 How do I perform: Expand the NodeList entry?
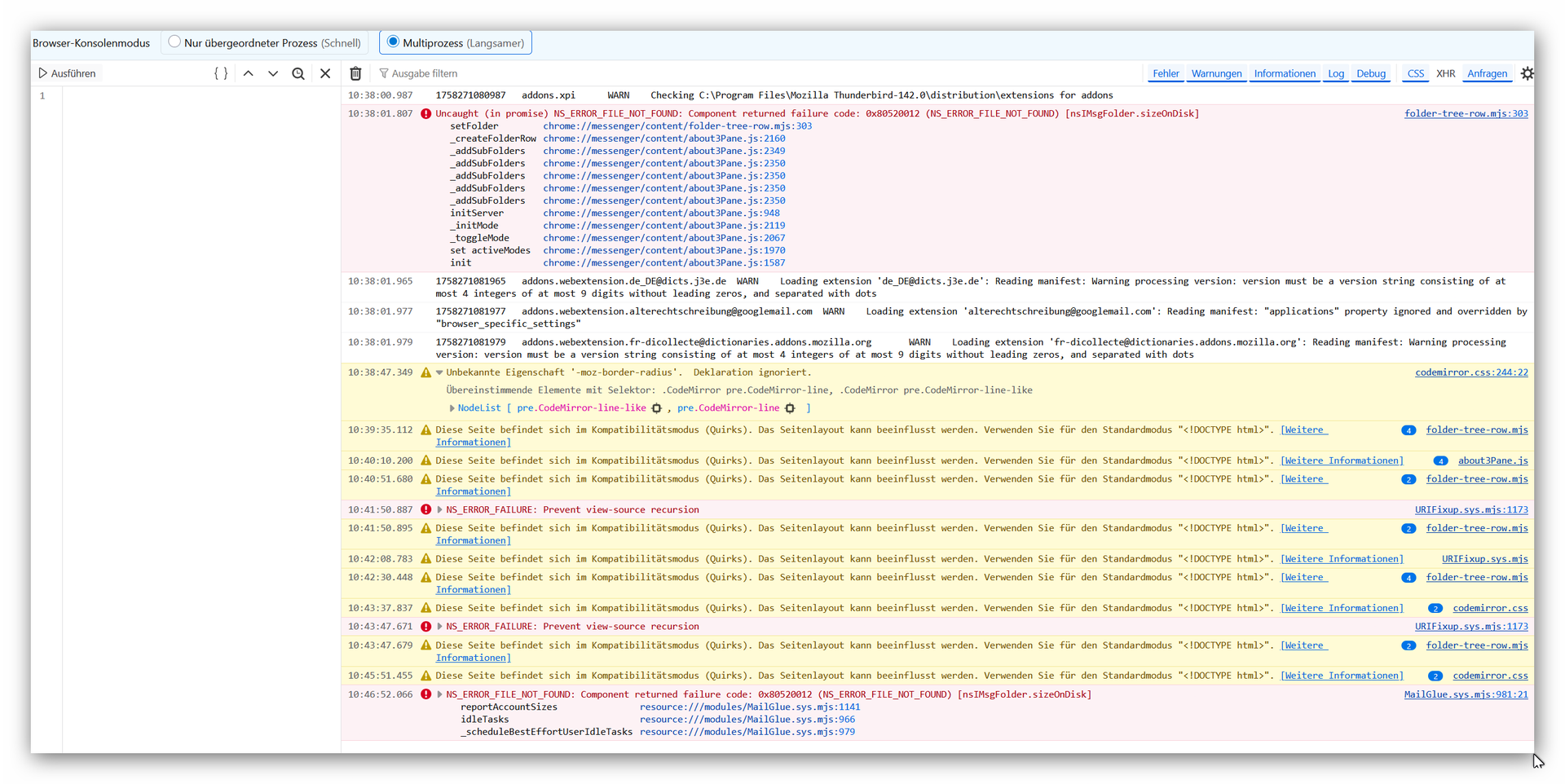click(x=452, y=408)
